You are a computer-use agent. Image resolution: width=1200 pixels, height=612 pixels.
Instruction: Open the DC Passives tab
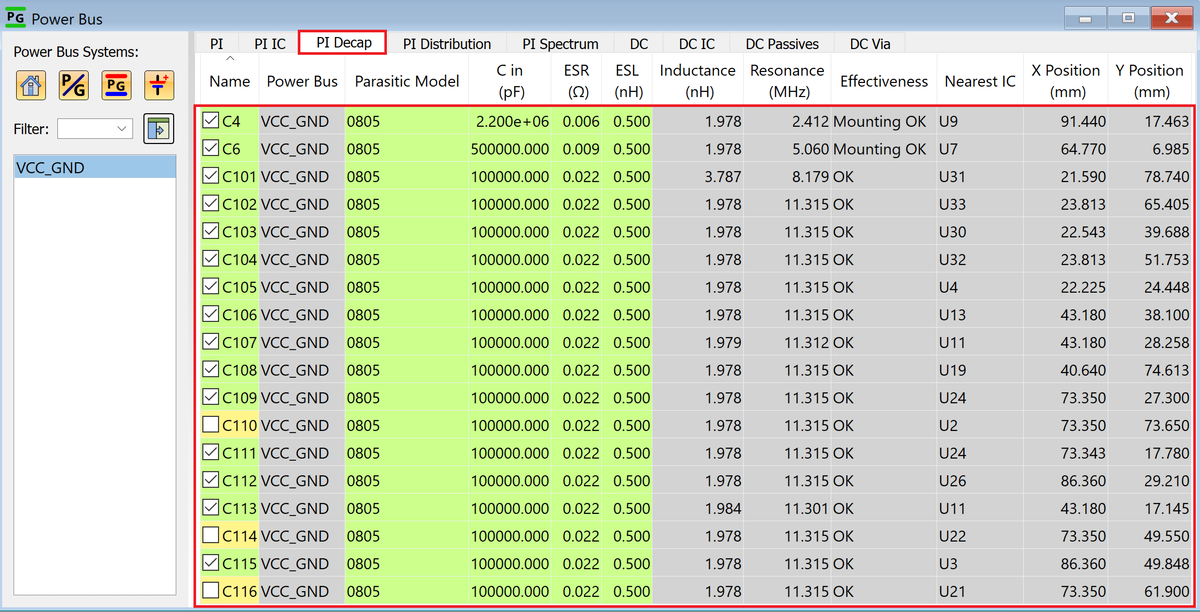click(x=782, y=44)
